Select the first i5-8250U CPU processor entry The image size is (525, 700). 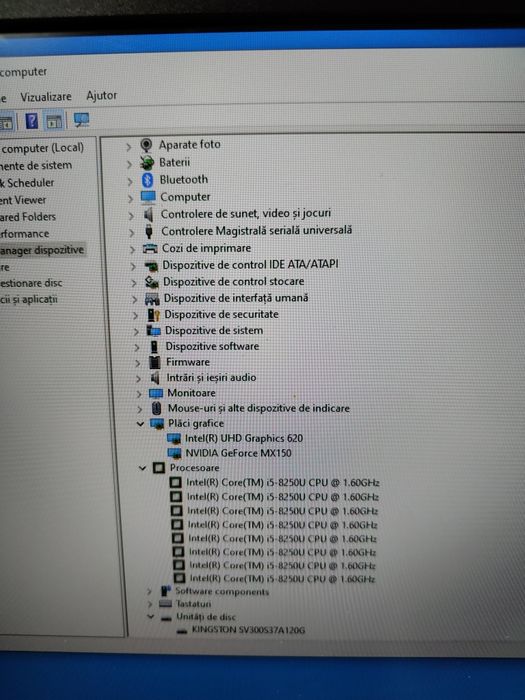283,483
